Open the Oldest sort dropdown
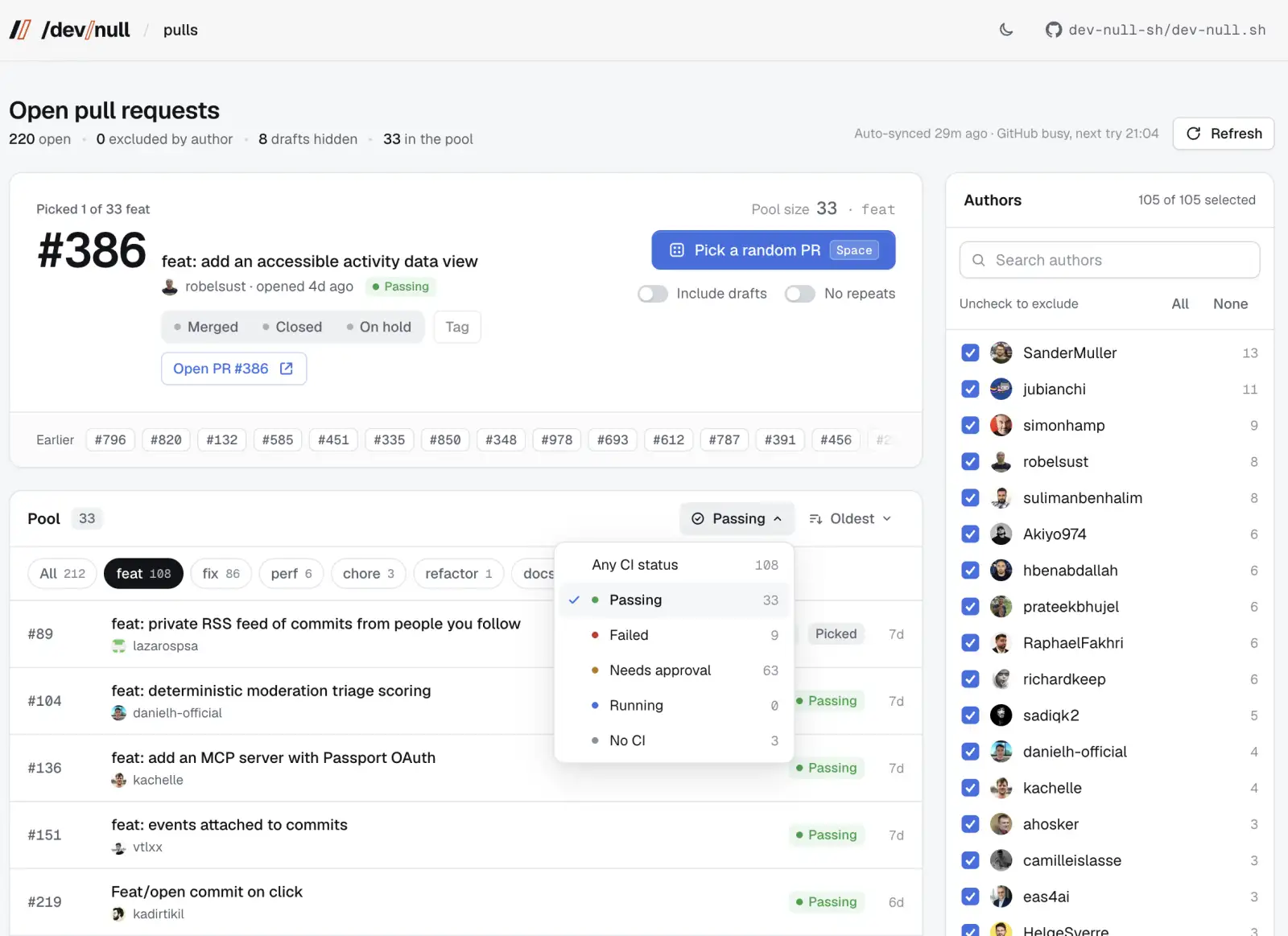 pyautogui.click(x=850, y=519)
